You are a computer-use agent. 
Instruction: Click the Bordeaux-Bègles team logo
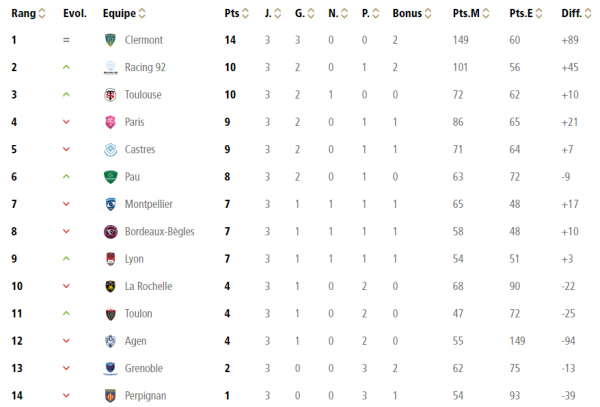click(111, 232)
